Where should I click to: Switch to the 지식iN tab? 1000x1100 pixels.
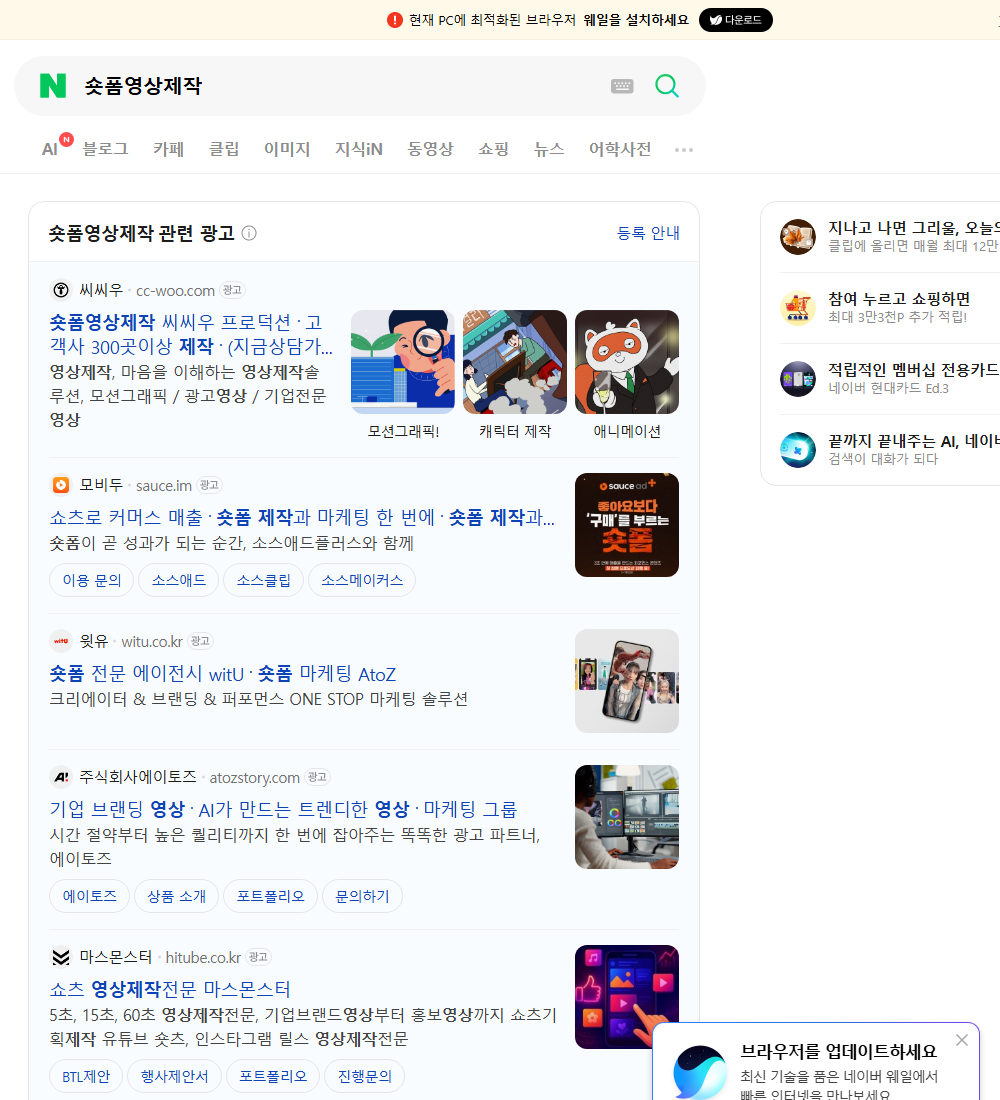(359, 149)
